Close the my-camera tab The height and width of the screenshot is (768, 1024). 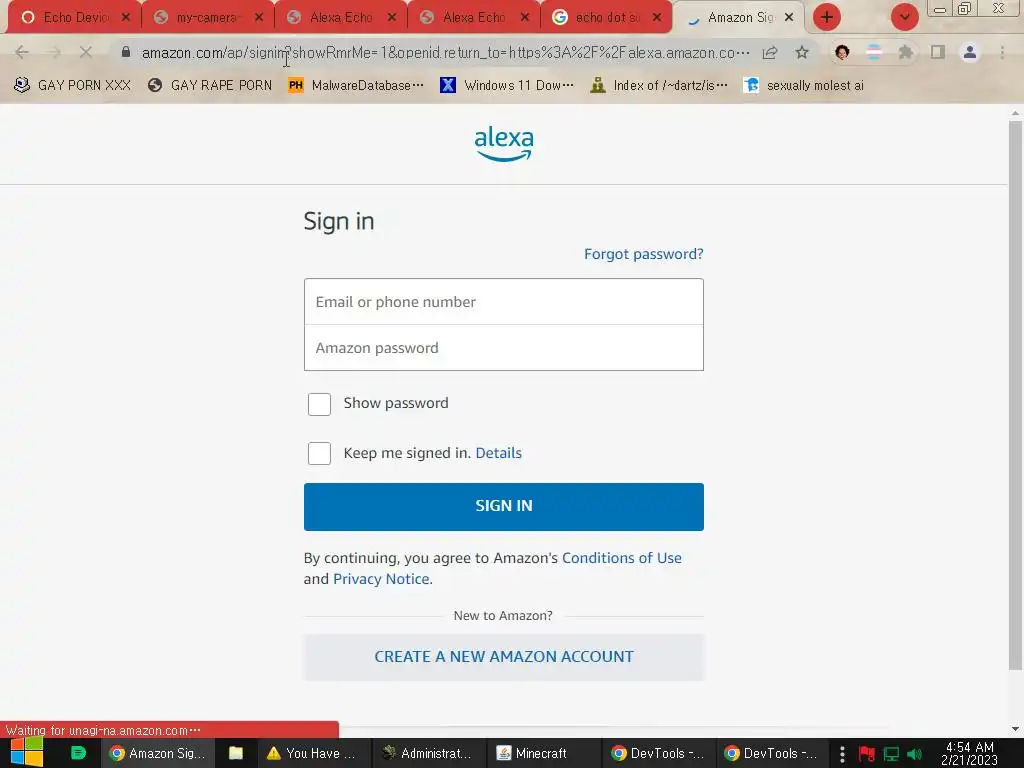[259, 18]
